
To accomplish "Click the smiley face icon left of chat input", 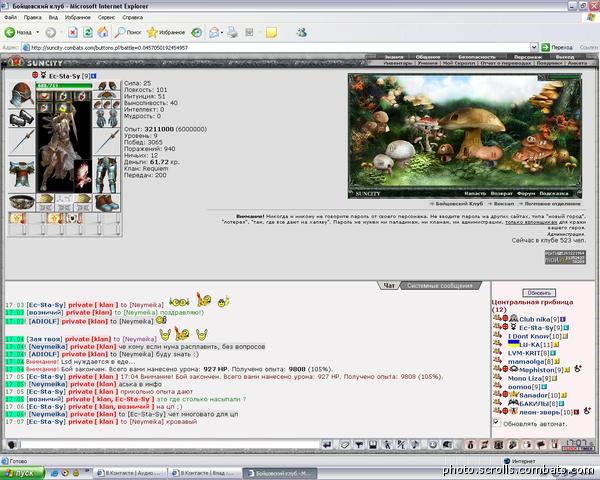I will 11,445.
